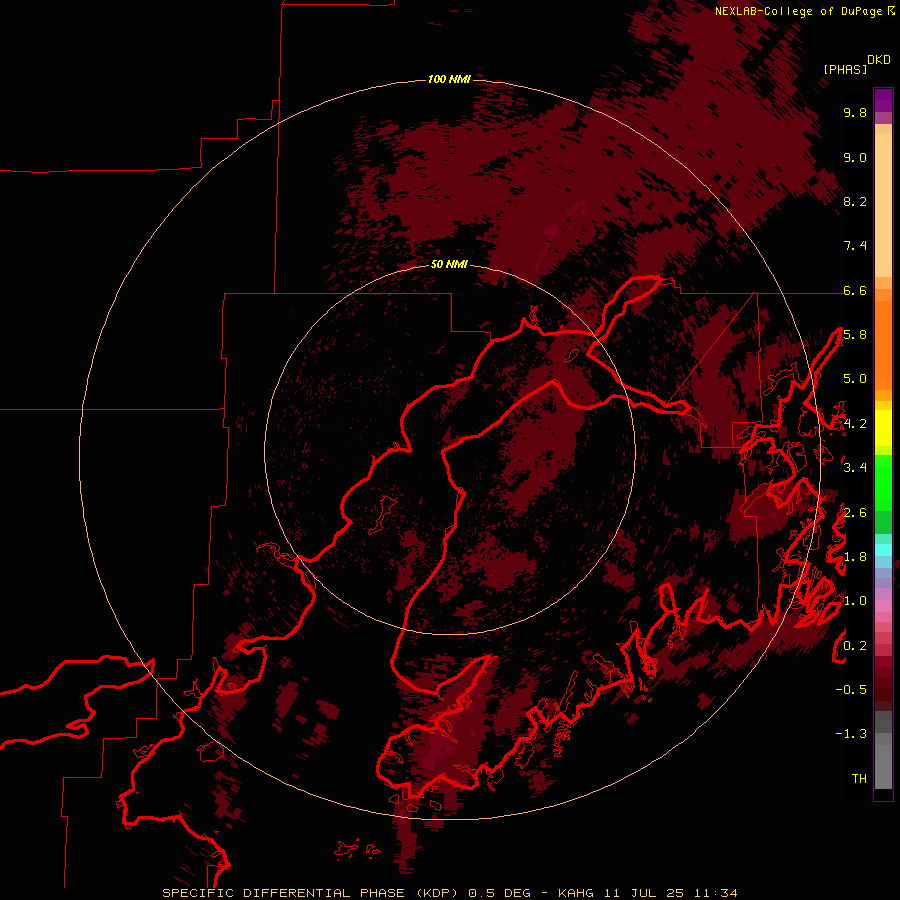The image size is (900, 900).
Task: Click the 3.4 legend value
Action: point(855,467)
